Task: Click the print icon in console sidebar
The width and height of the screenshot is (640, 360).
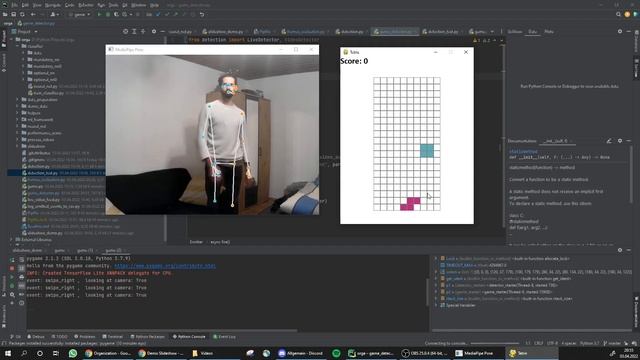Action: coord(21,277)
